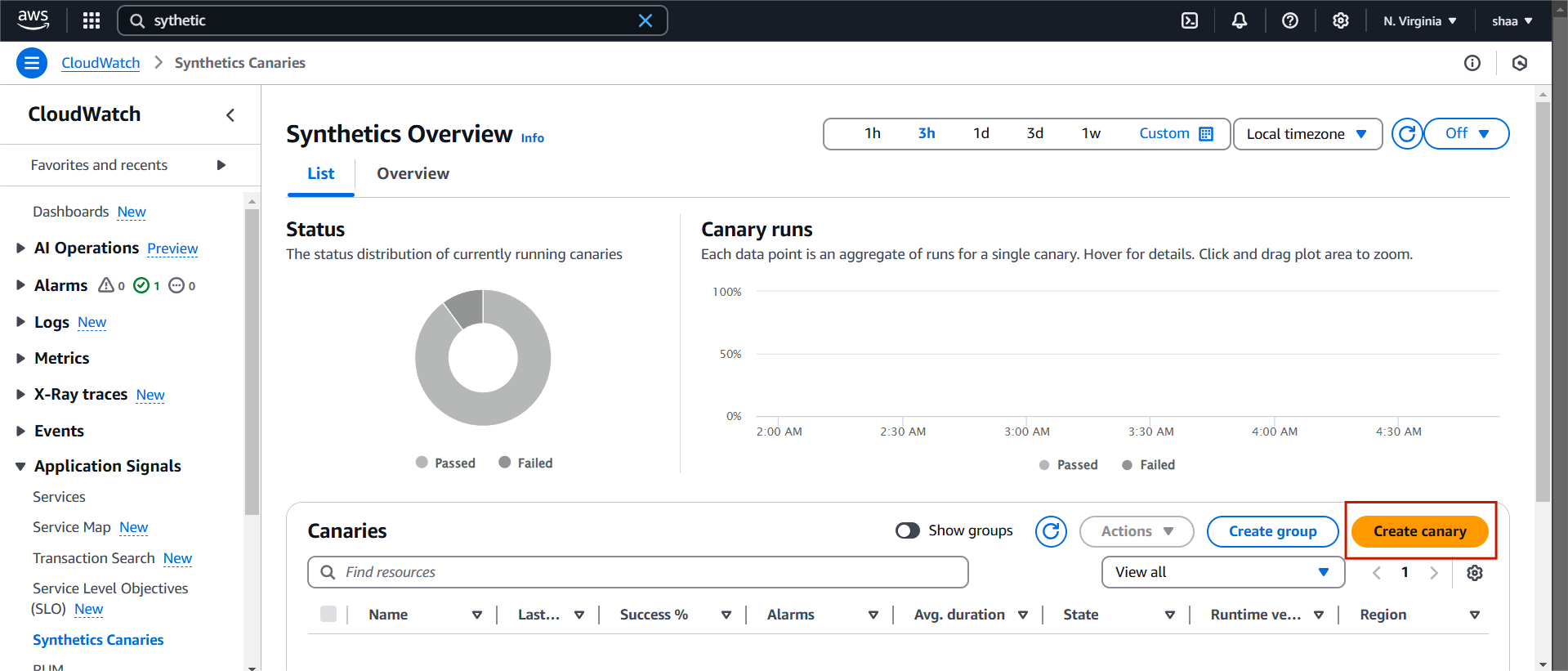This screenshot has height=671, width=1568.
Task: Open the help question mark icon
Action: tap(1290, 20)
